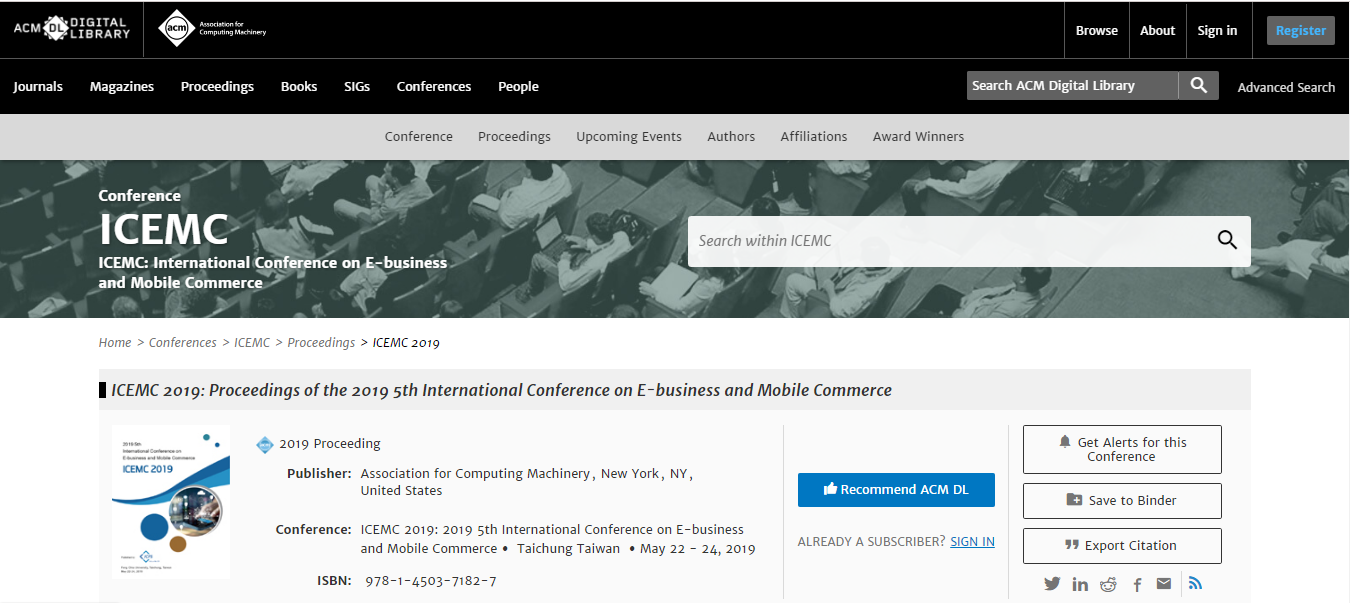Share the proceedings on Facebook

(1137, 584)
